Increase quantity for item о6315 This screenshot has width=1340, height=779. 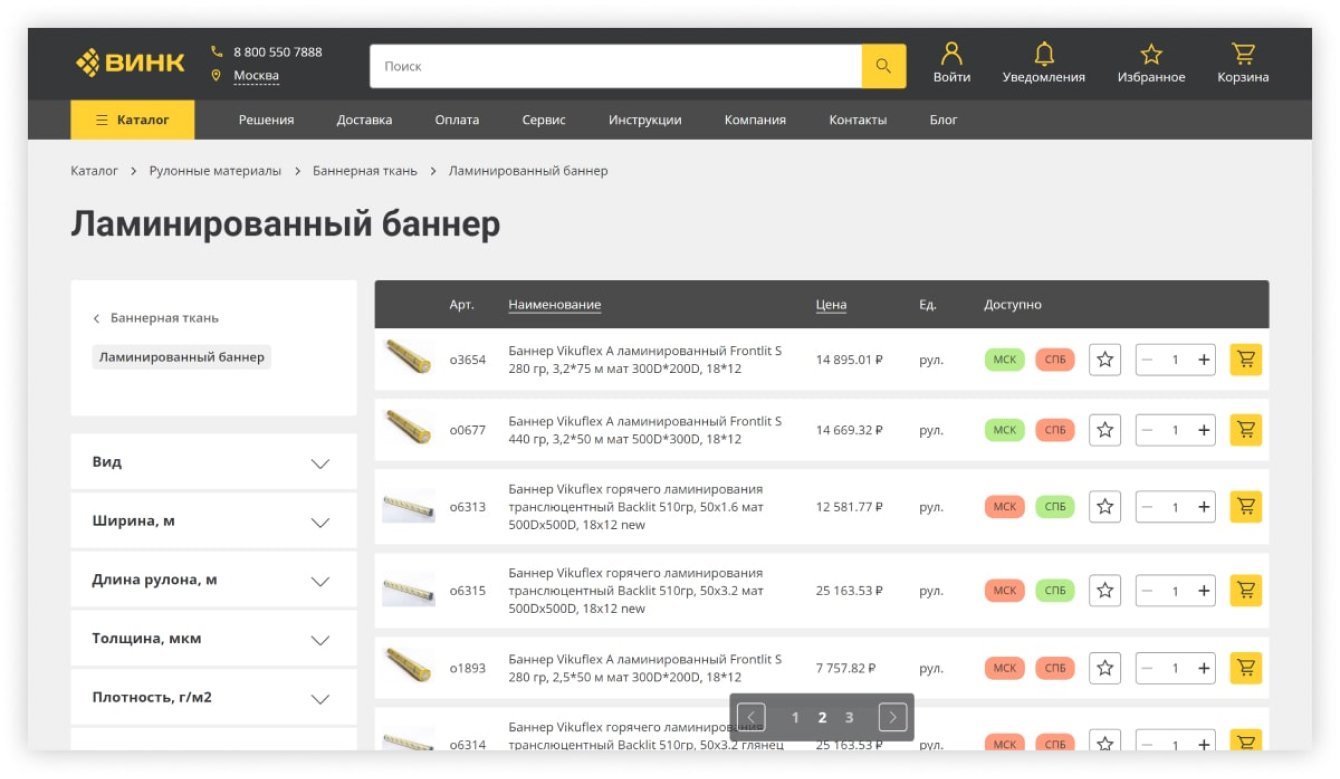tap(1204, 592)
